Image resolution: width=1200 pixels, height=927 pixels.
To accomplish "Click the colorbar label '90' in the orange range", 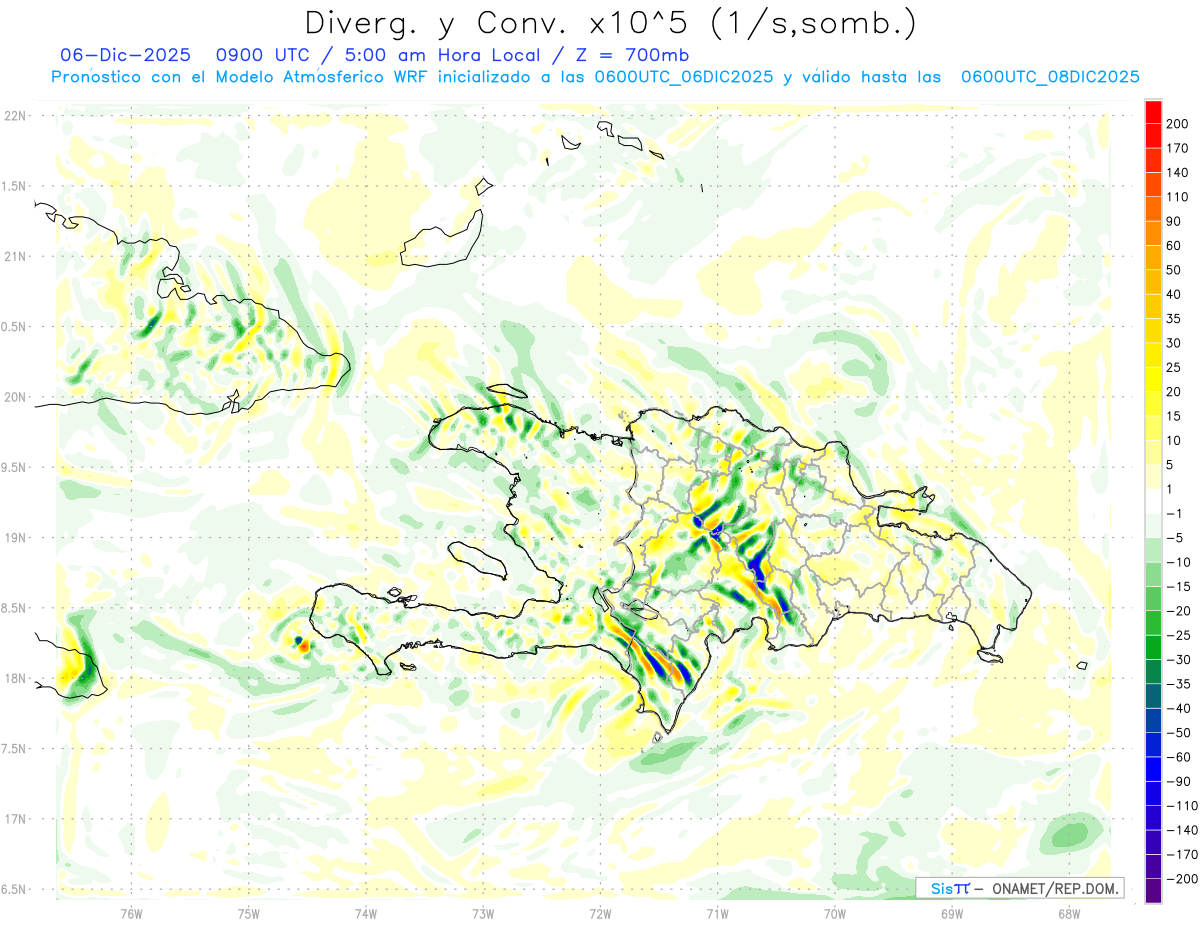I will [1174, 221].
